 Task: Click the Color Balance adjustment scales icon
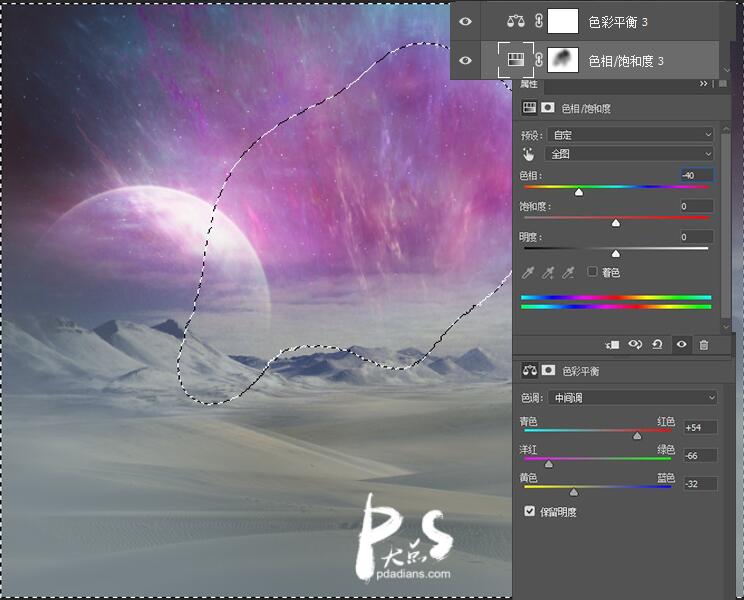pyautogui.click(x=530, y=370)
